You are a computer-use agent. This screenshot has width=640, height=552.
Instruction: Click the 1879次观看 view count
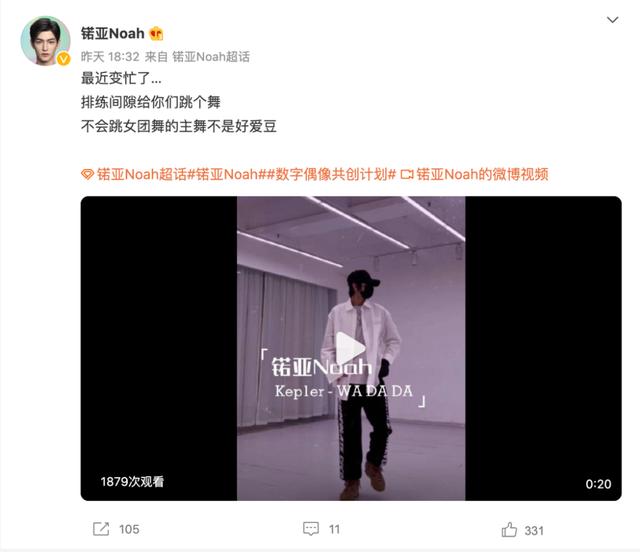tap(132, 482)
